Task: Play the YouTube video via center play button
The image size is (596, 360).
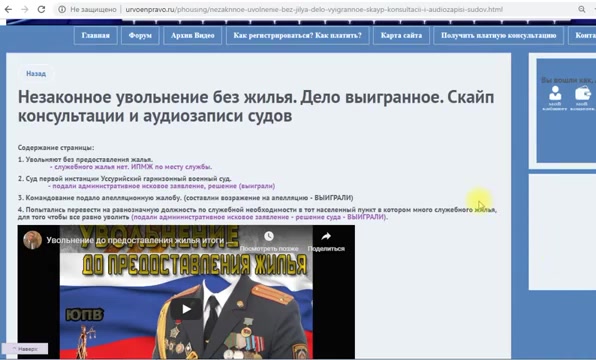Action: (186, 309)
